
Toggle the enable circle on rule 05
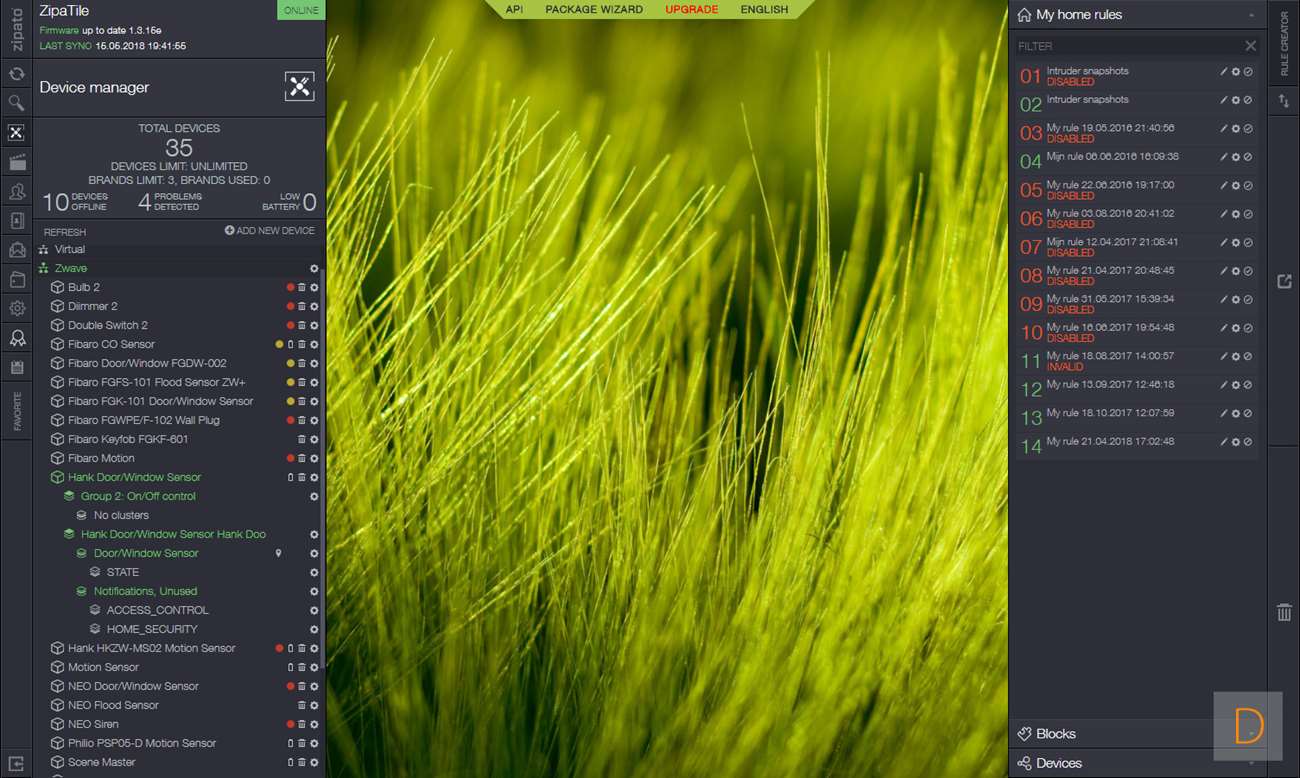pyautogui.click(x=1248, y=186)
